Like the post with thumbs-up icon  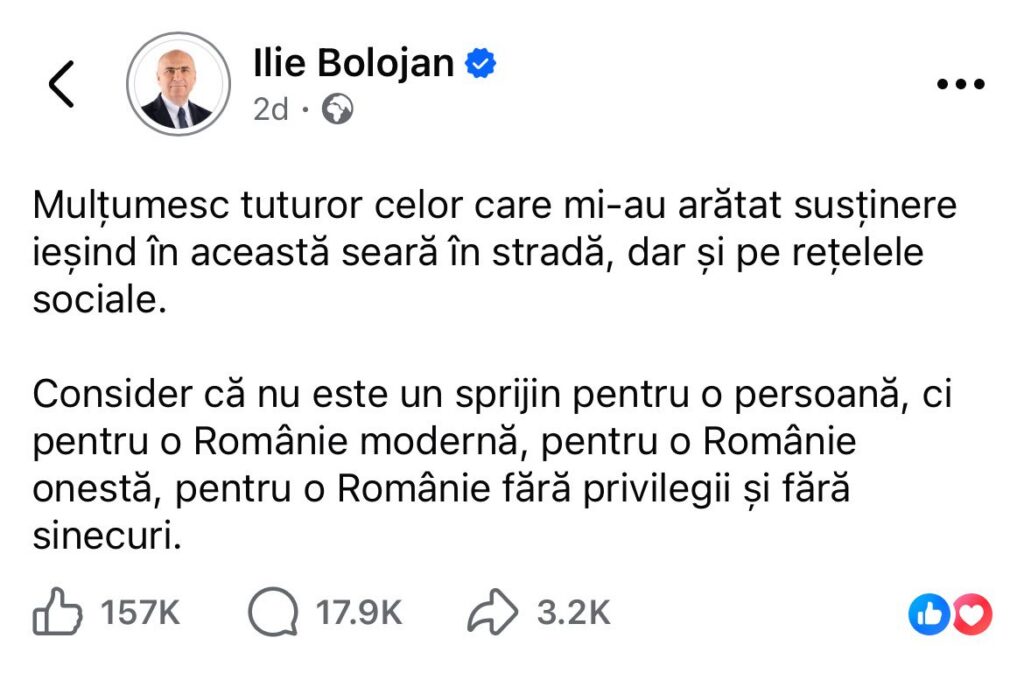57,612
